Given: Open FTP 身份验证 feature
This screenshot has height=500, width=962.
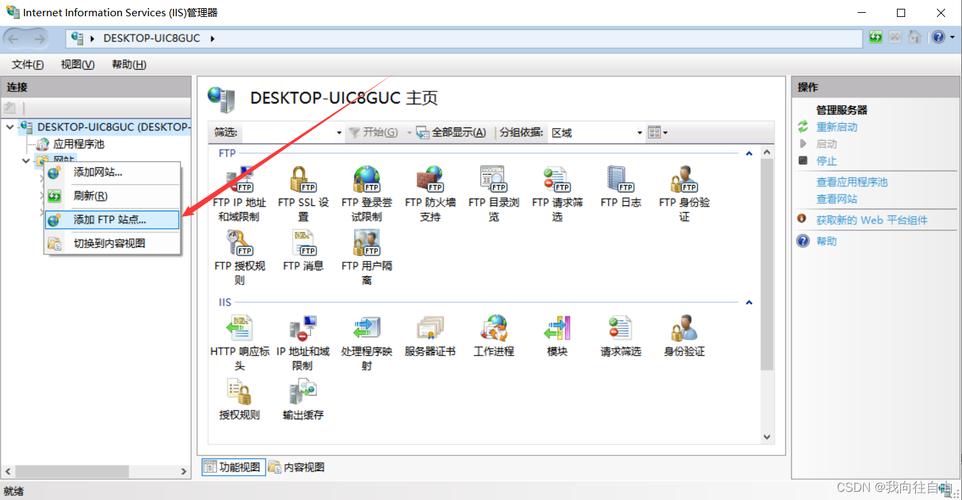Looking at the screenshot, I should (x=684, y=181).
